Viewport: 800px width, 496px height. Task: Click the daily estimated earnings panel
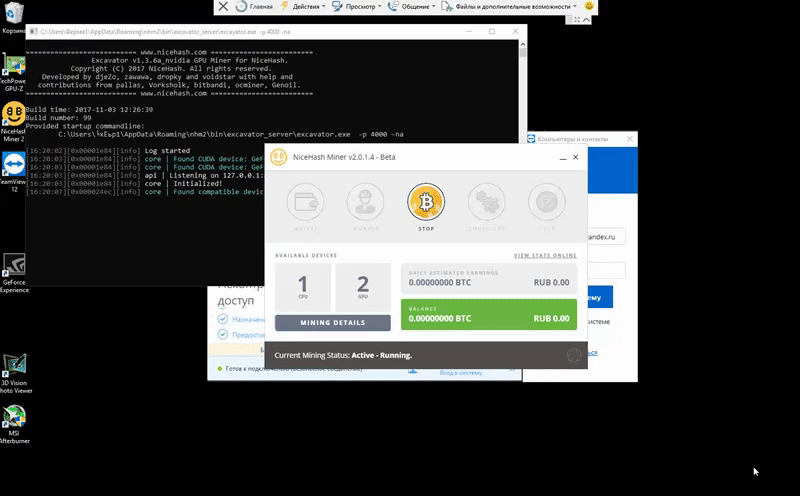489,279
